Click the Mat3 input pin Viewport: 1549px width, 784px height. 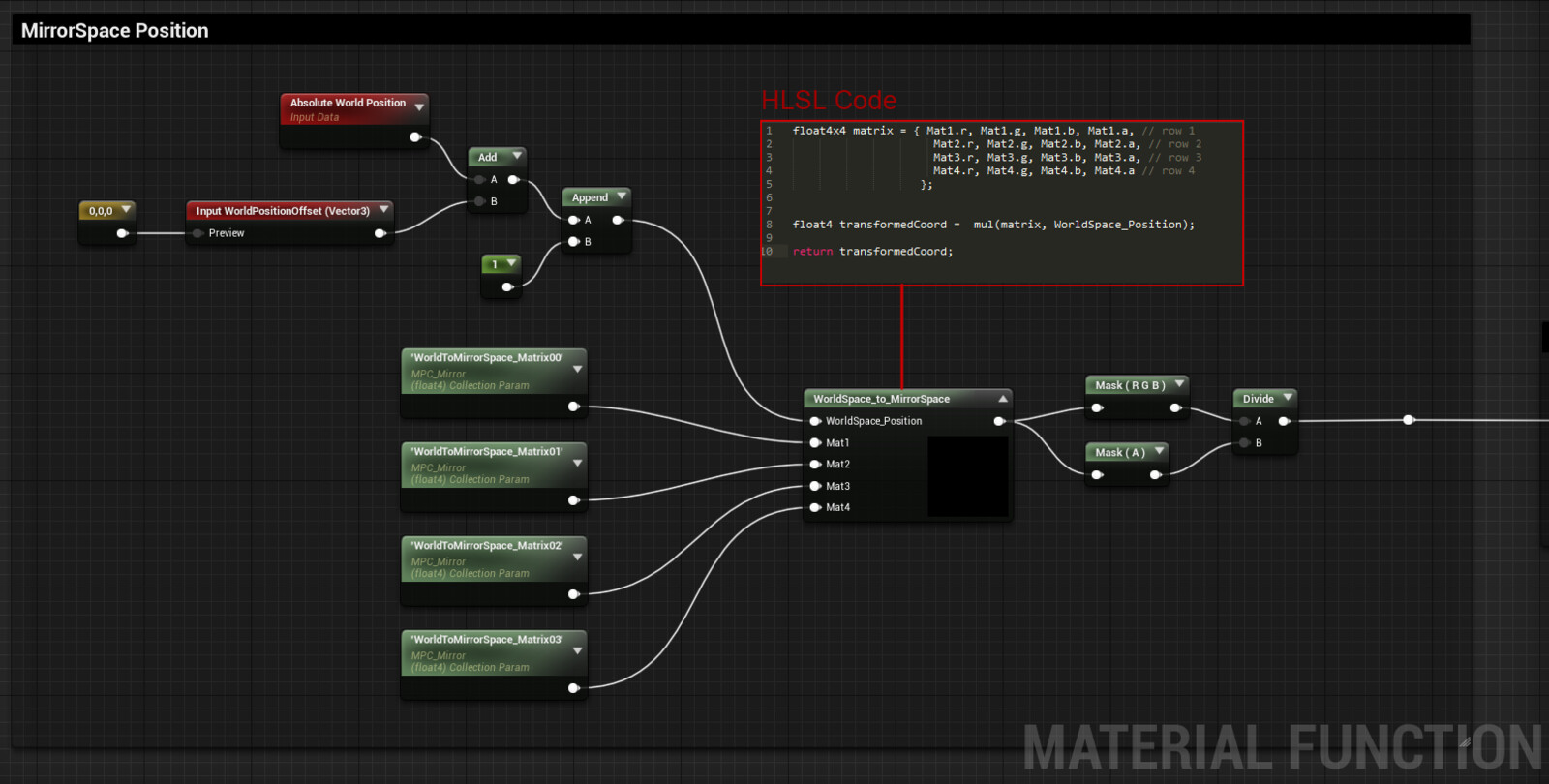coord(815,486)
